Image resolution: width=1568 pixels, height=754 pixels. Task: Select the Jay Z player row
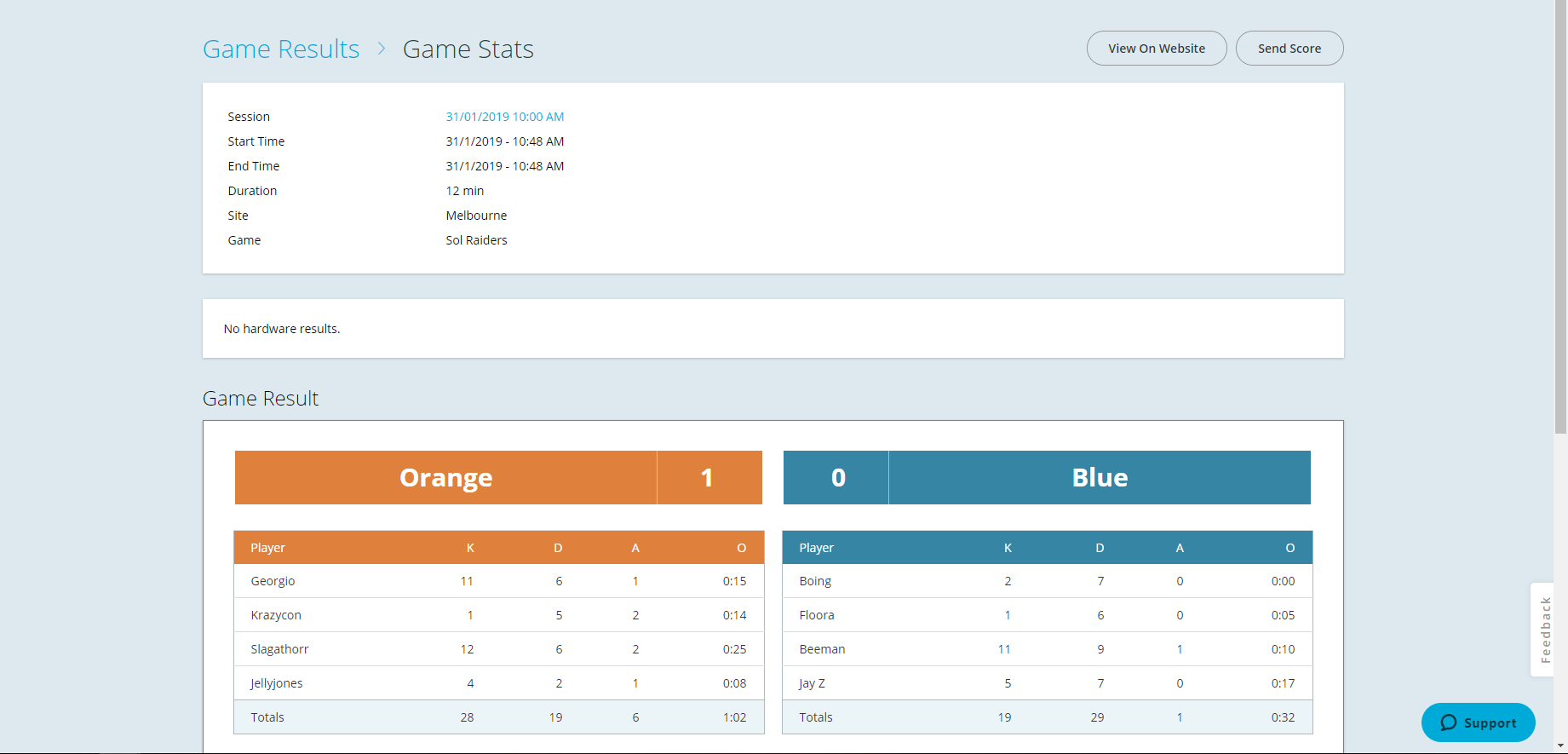point(1048,683)
